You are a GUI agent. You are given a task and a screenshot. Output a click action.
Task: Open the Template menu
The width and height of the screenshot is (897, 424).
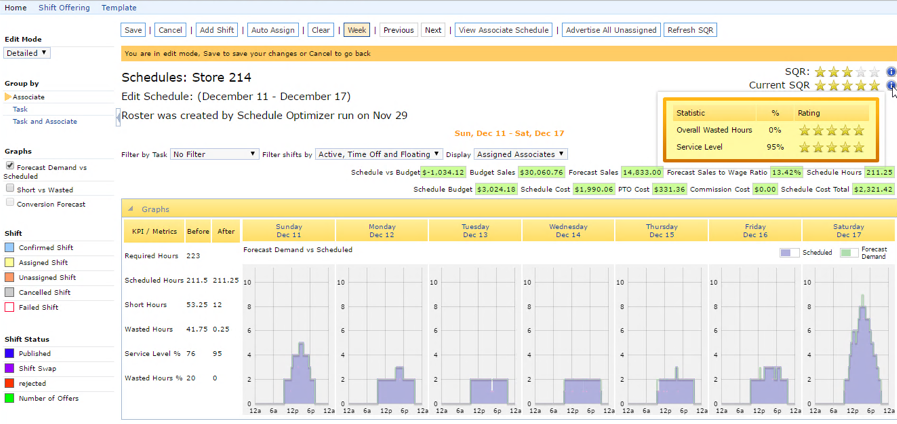pyautogui.click(x=119, y=8)
